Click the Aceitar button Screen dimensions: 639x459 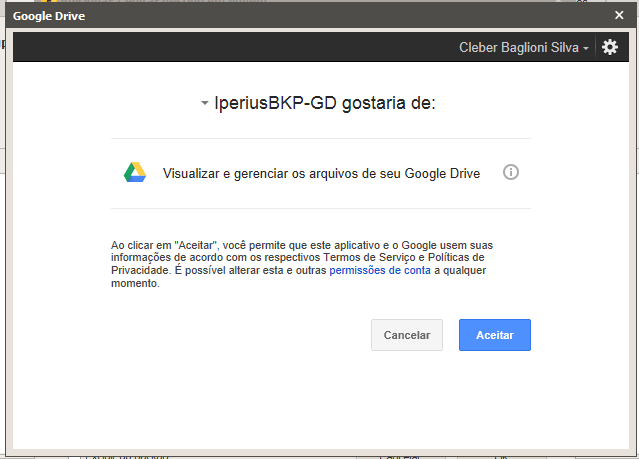click(495, 335)
